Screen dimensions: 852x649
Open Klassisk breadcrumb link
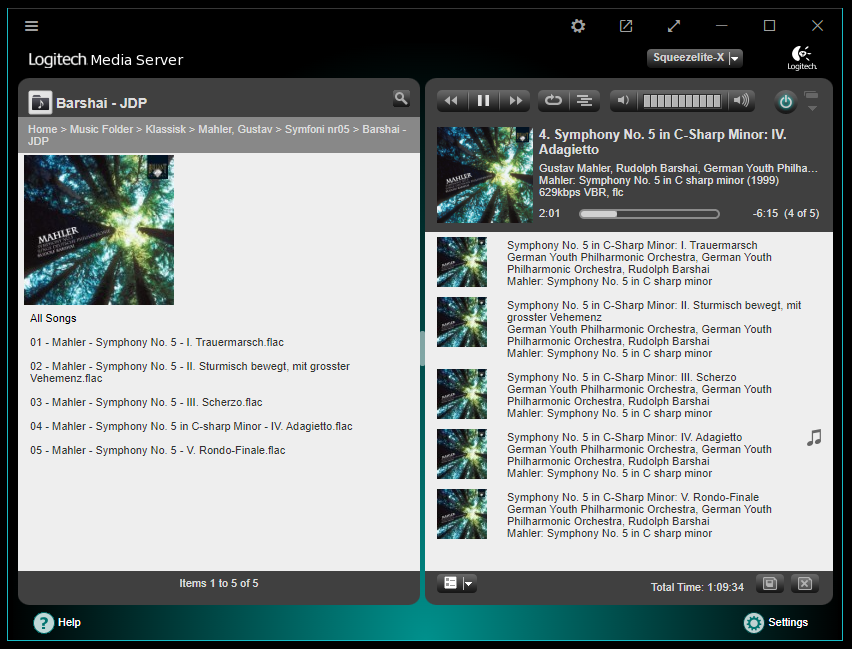point(165,129)
